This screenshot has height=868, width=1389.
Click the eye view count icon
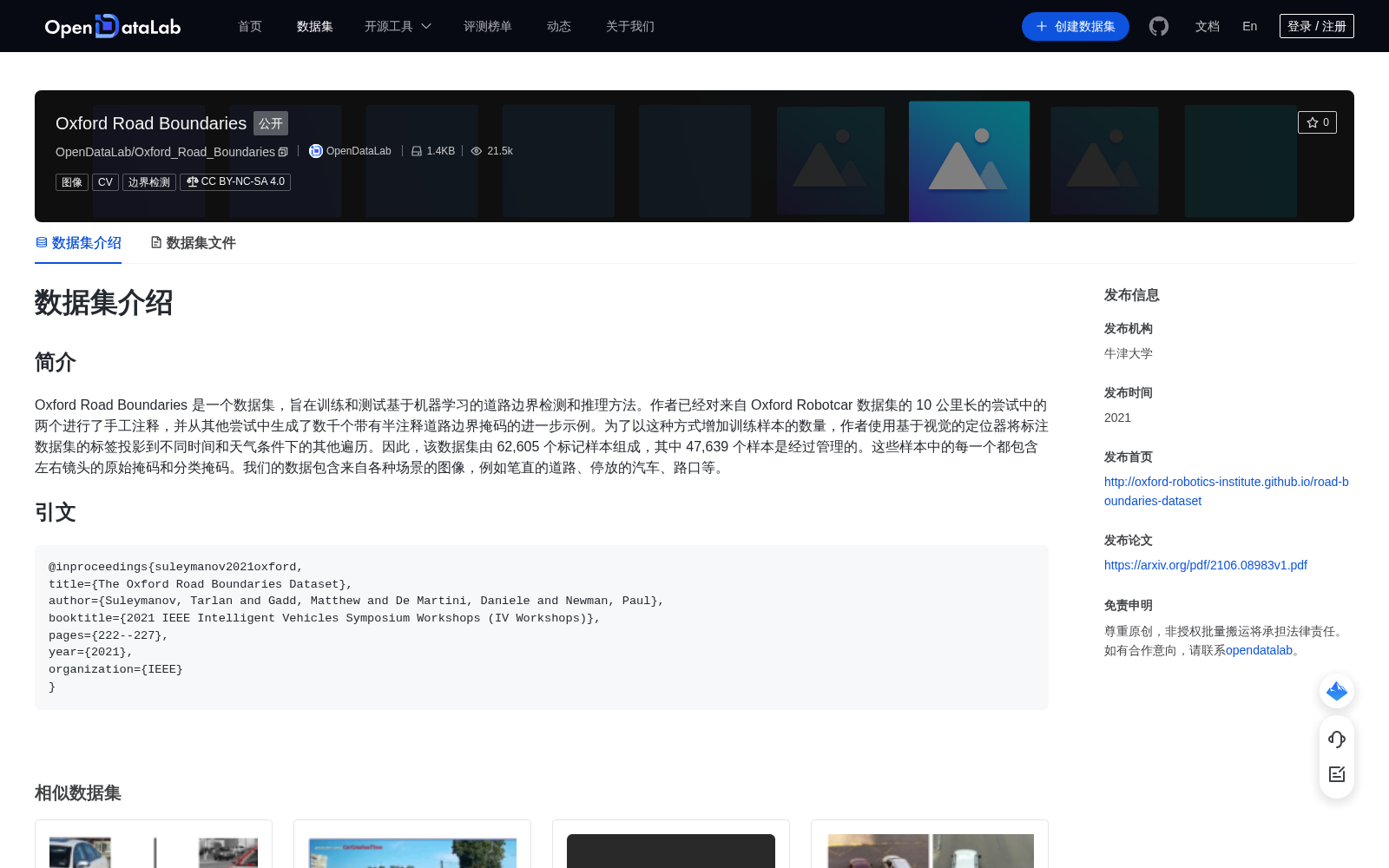[x=477, y=151]
